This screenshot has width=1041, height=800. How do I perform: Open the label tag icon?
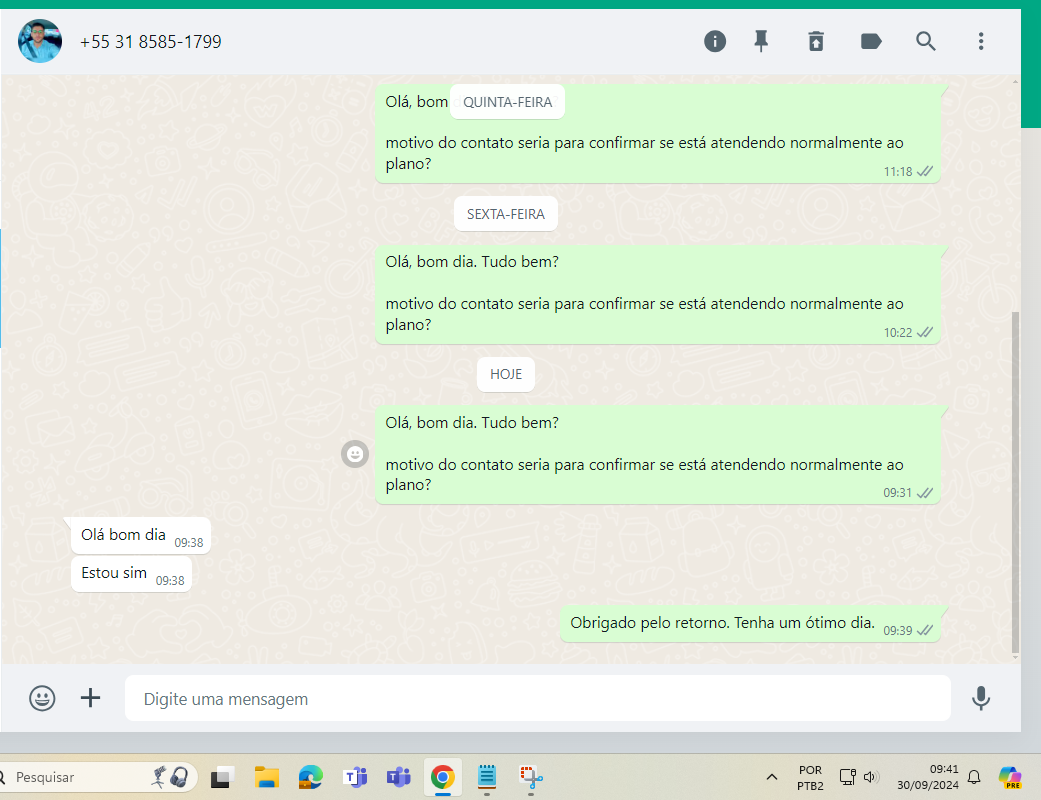tap(871, 41)
